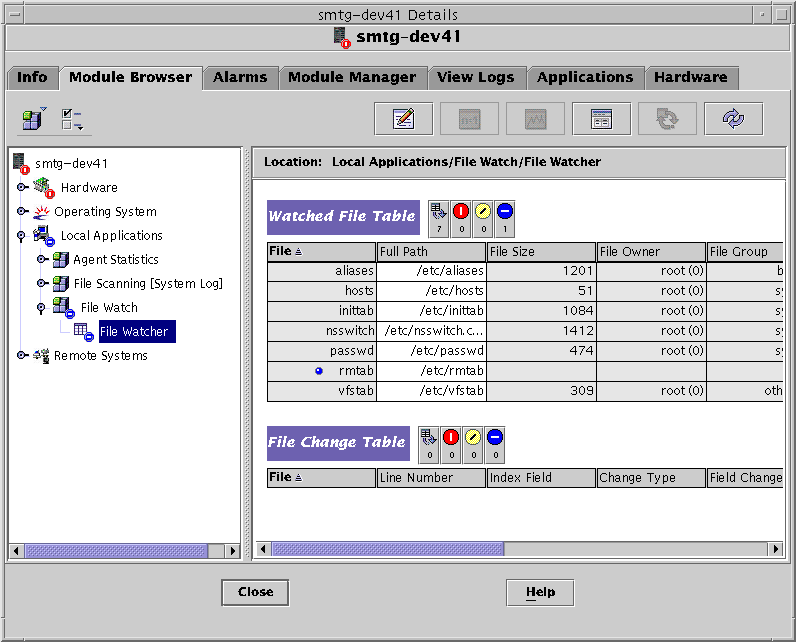This screenshot has height=642, width=796.
Task: Click the File Size column header
Action: tap(542, 252)
